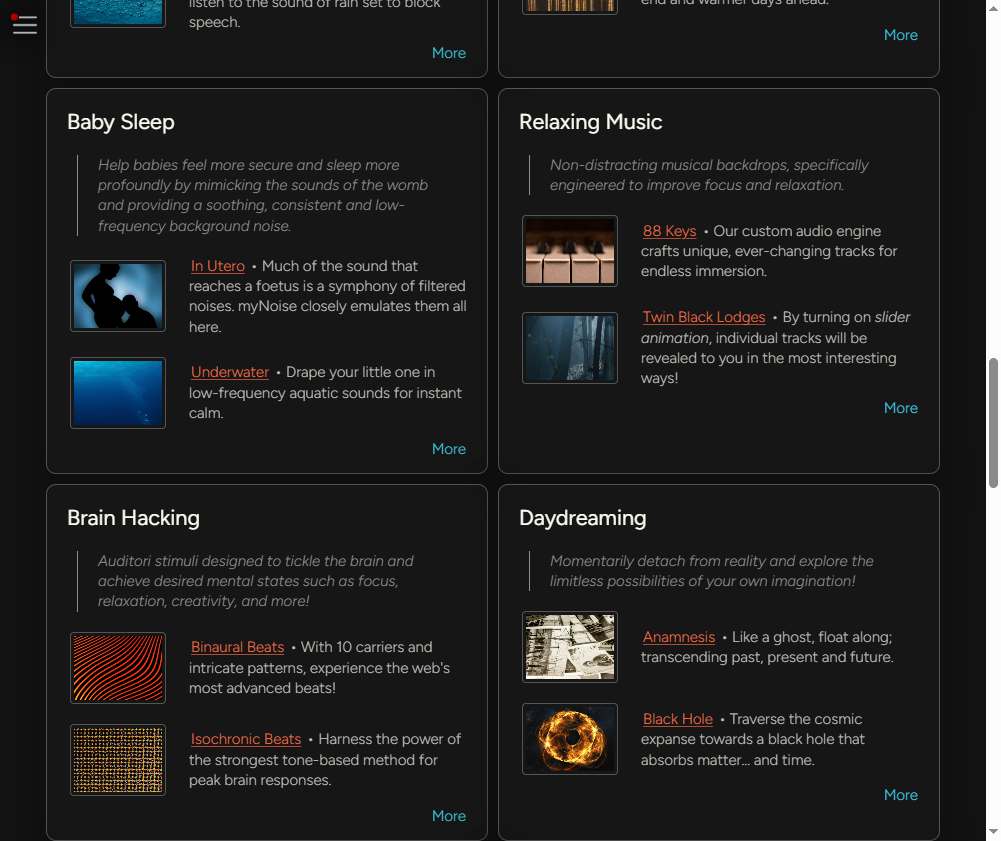Click More in the Daydreaming card
The width and height of the screenshot is (1001, 841).
(901, 794)
